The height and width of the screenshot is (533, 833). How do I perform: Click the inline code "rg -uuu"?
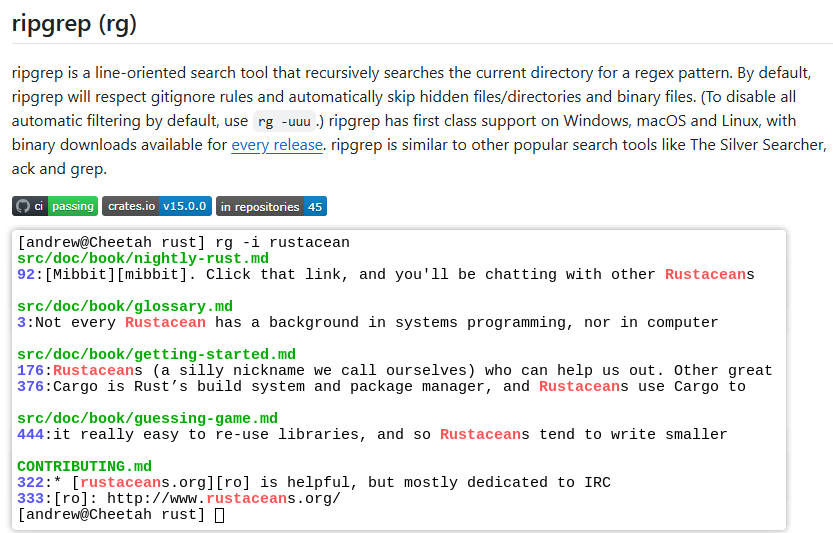[x=284, y=121]
